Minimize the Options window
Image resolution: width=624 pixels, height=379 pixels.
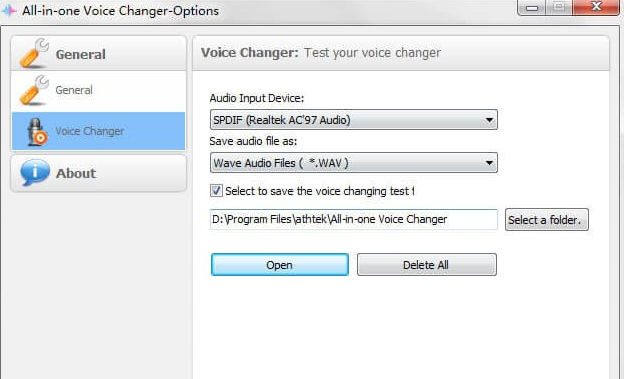pos(532,7)
